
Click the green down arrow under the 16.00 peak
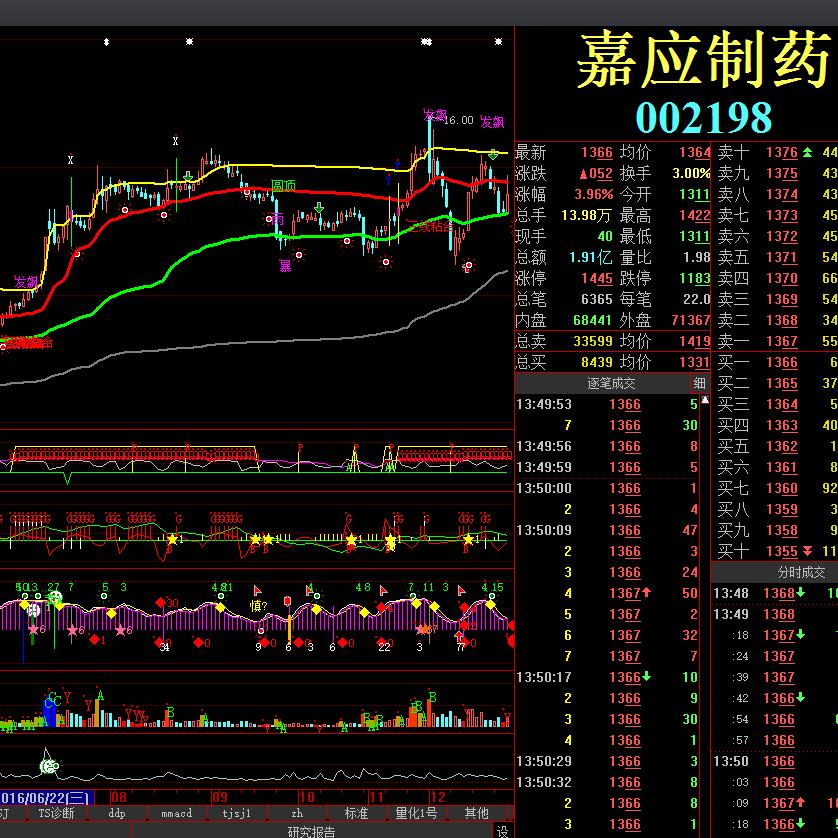coord(493,155)
